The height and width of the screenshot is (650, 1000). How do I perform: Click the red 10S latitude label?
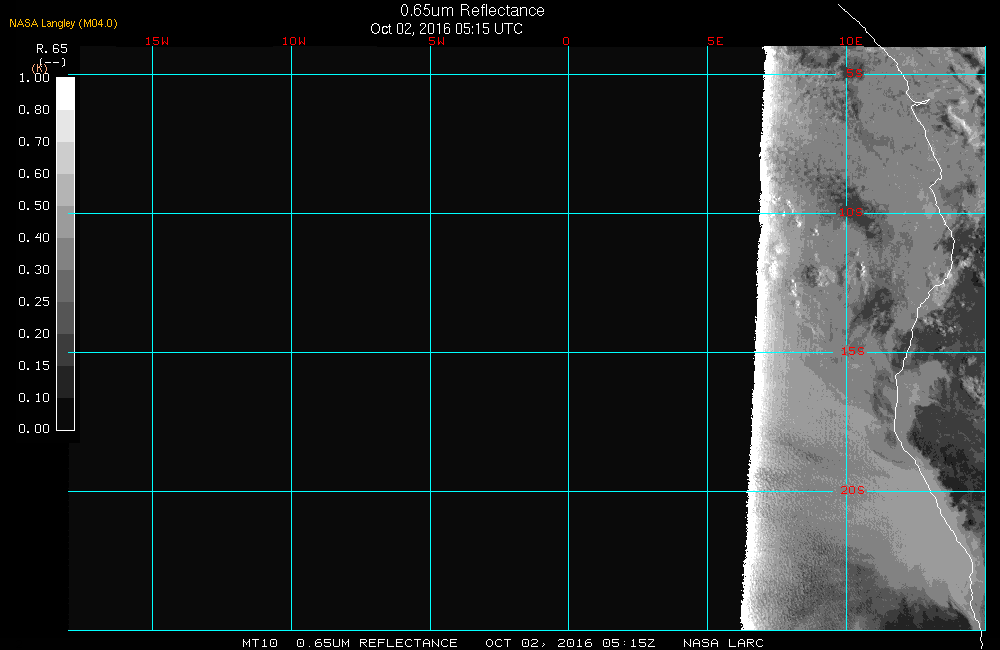tap(851, 212)
